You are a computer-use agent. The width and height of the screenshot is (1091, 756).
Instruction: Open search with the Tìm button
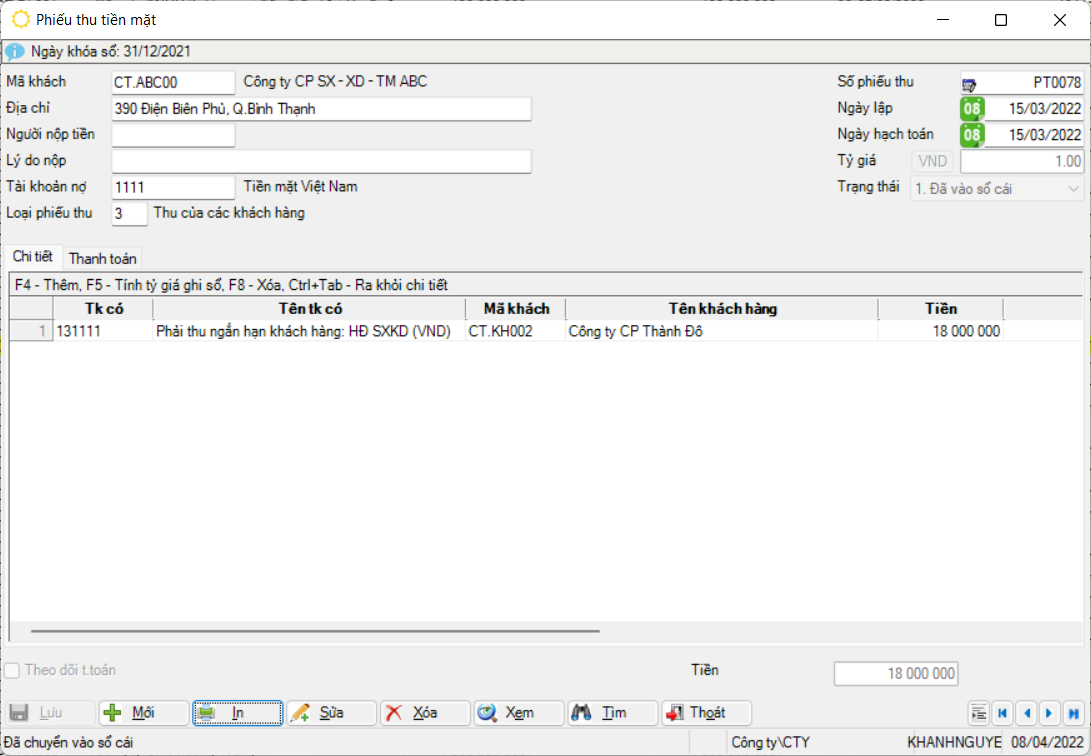pos(612,713)
